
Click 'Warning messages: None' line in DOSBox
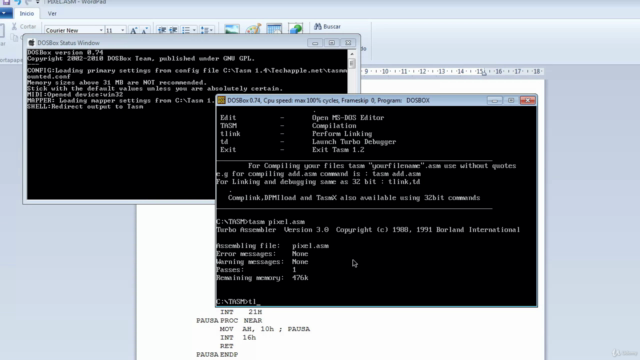tap(262, 262)
